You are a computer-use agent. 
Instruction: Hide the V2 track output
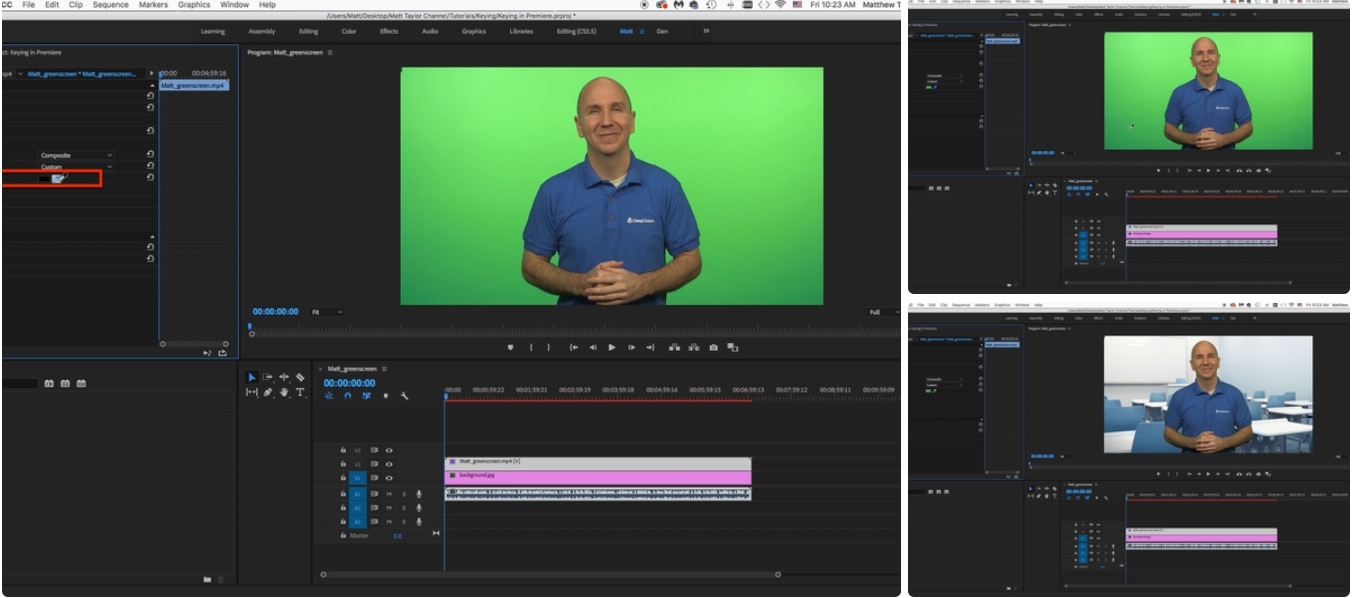[389, 464]
